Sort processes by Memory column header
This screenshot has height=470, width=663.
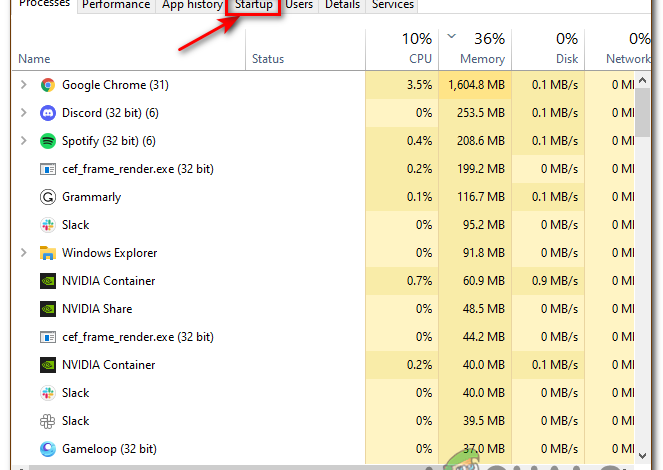(x=475, y=50)
